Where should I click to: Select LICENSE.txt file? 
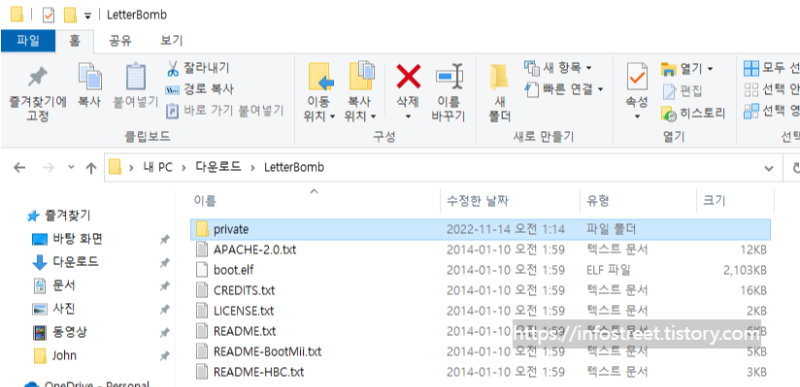[x=480, y=311]
